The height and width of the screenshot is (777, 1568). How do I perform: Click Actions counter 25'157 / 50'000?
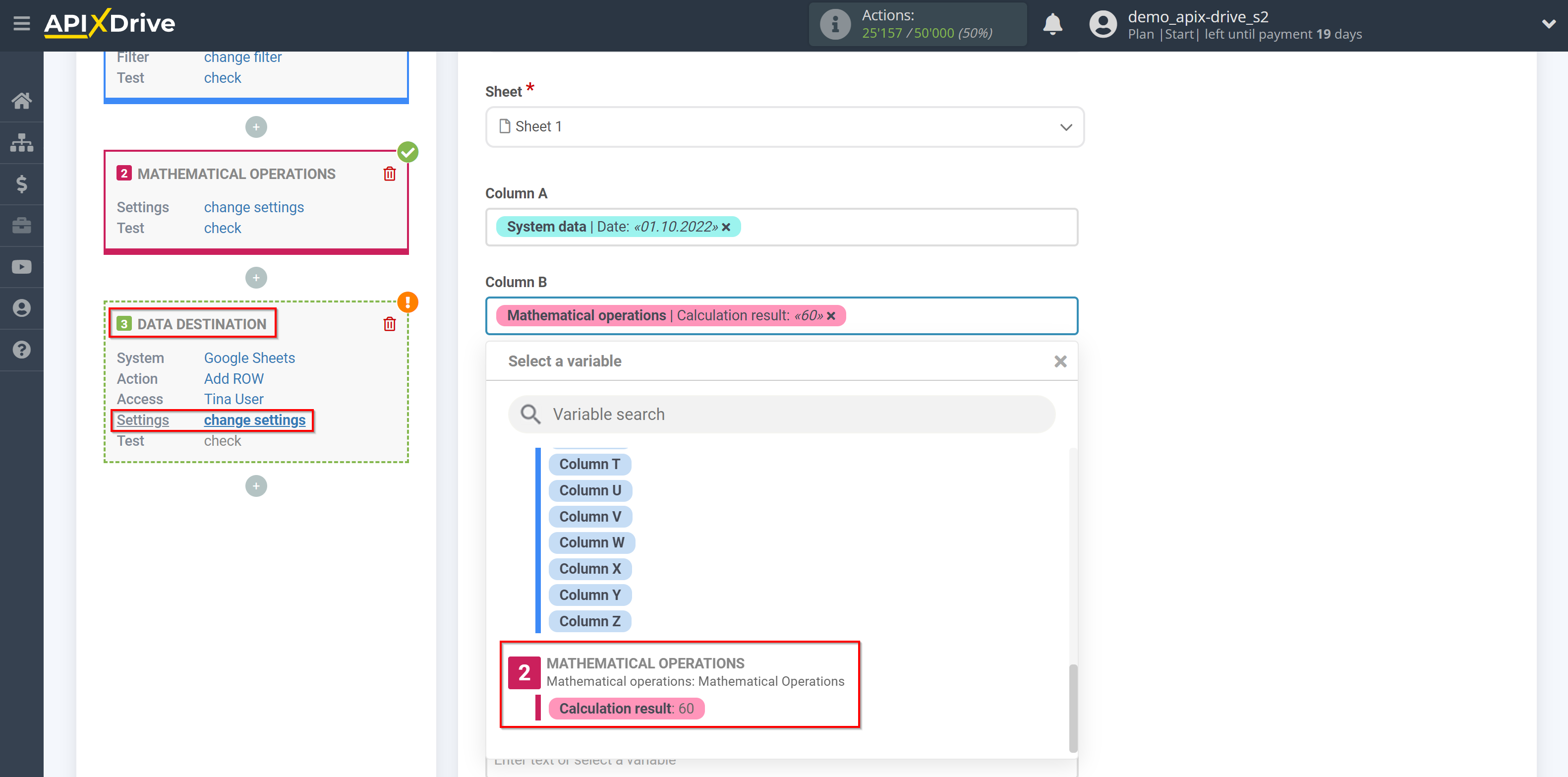click(x=927, y=33)
